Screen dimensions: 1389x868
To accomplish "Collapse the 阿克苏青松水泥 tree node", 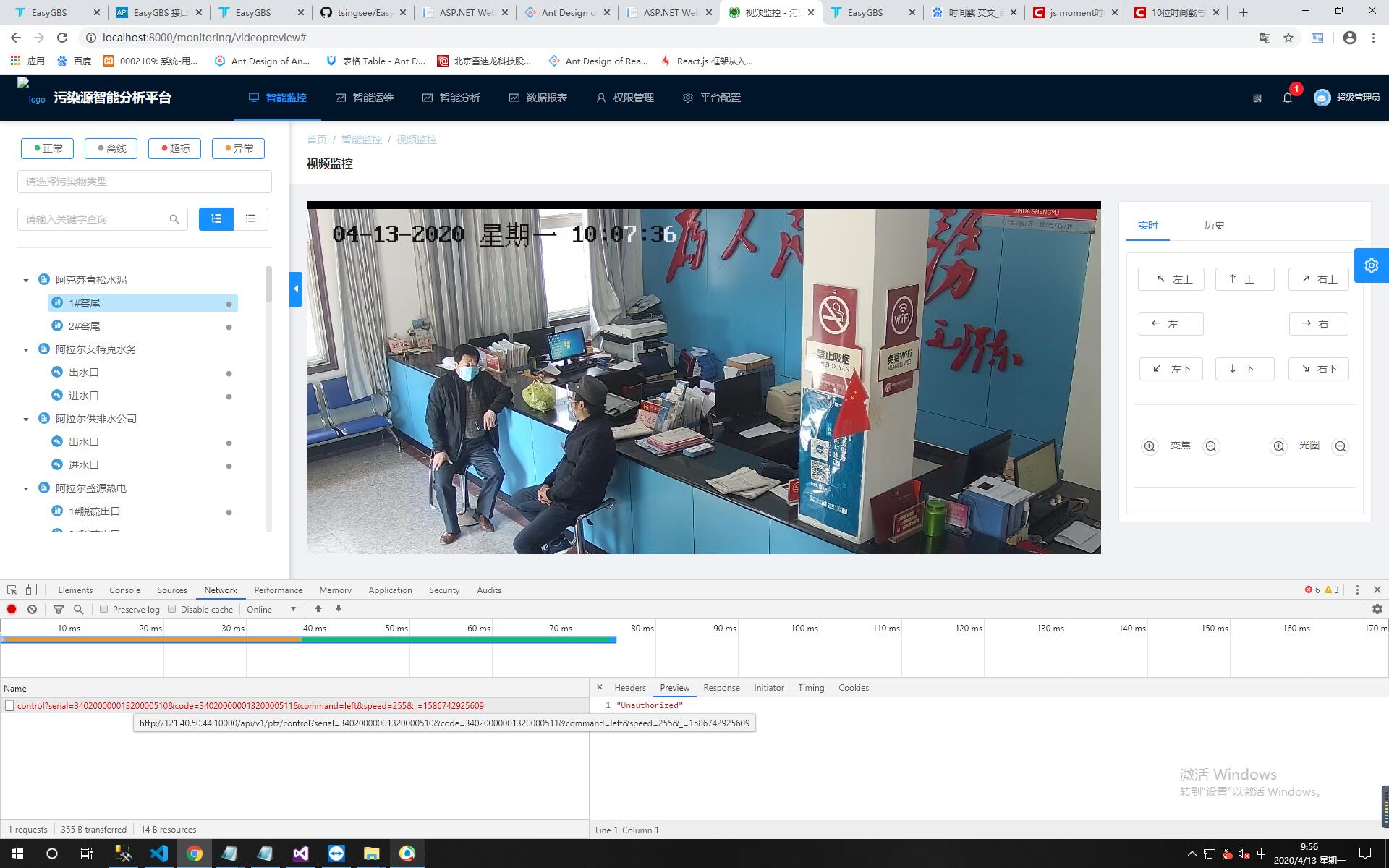I will (26, 280).
